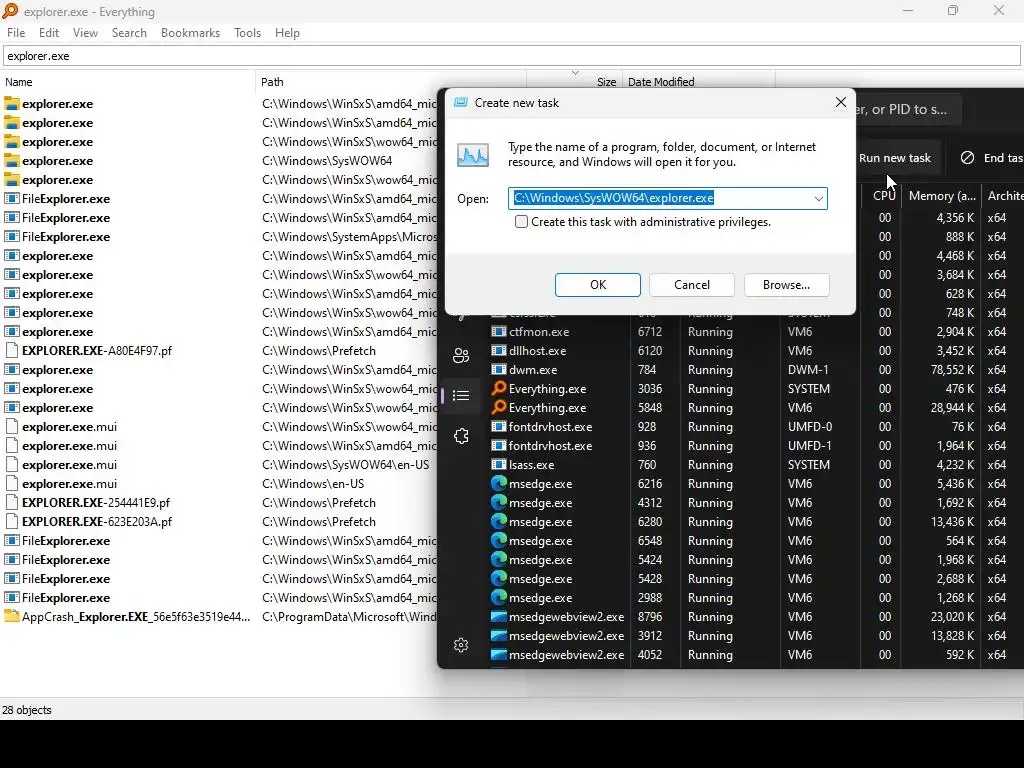Open the Edit menu in Everything
Image resolution: width=1024 pixels, height=768 pixels.
(x=49, y=33)
